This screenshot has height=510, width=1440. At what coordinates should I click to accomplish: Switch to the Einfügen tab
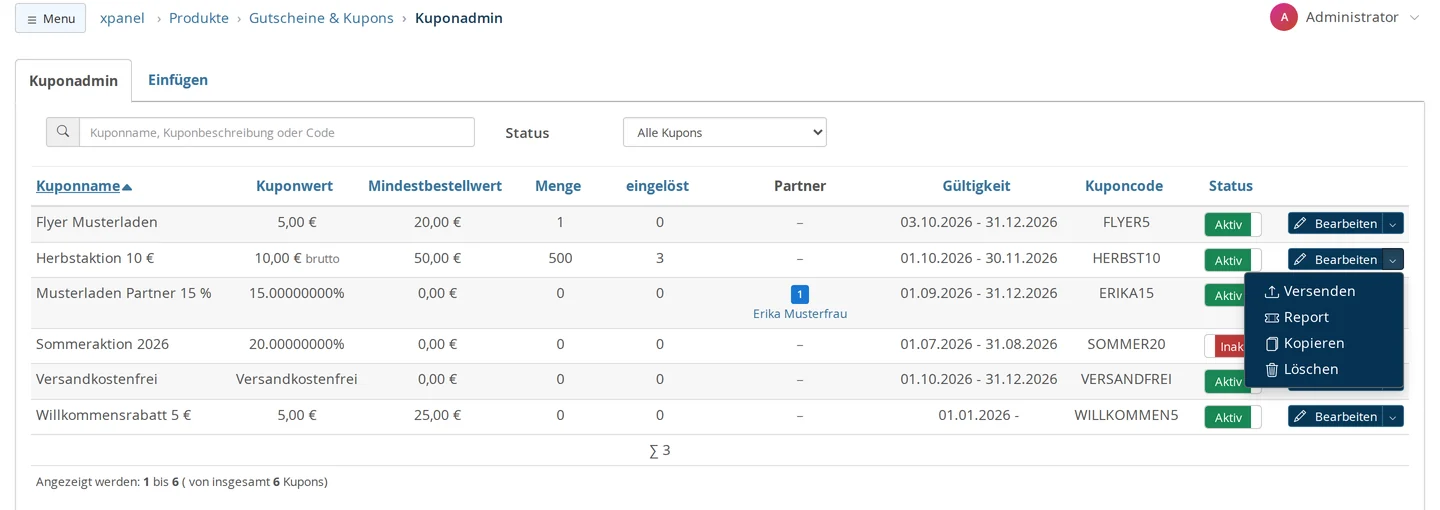click(178, 80)
